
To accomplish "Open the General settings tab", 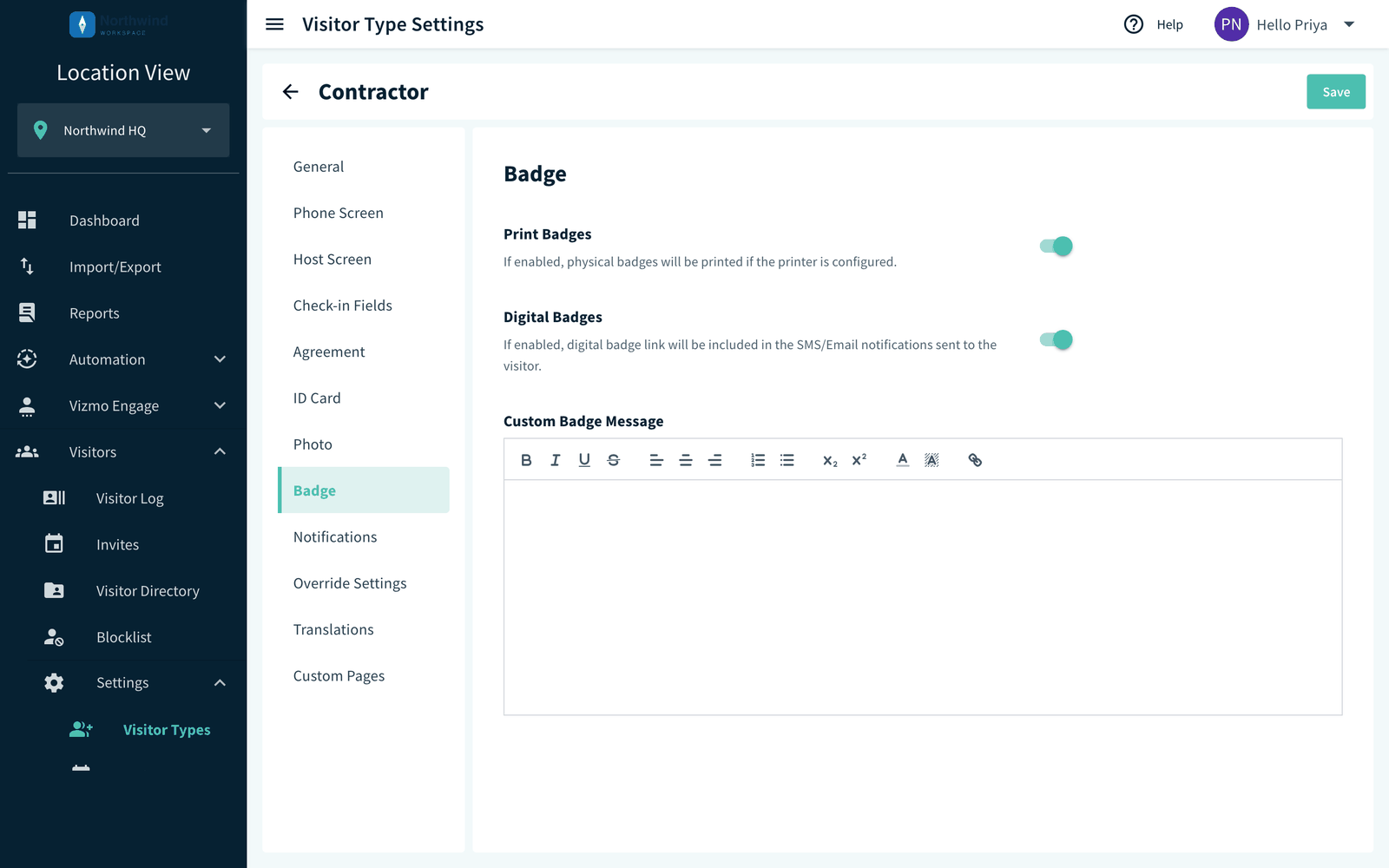I will click(x=364, y=167).
